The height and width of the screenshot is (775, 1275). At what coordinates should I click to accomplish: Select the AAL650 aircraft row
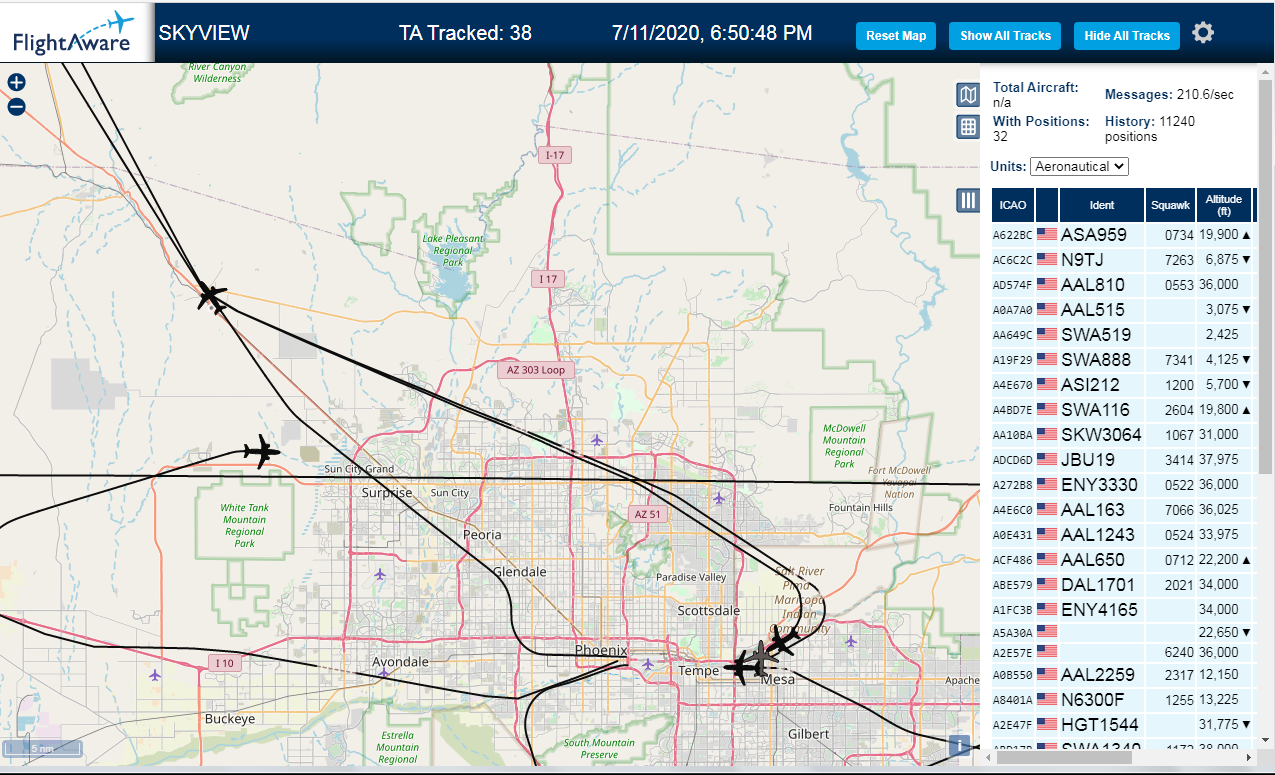1122,560
